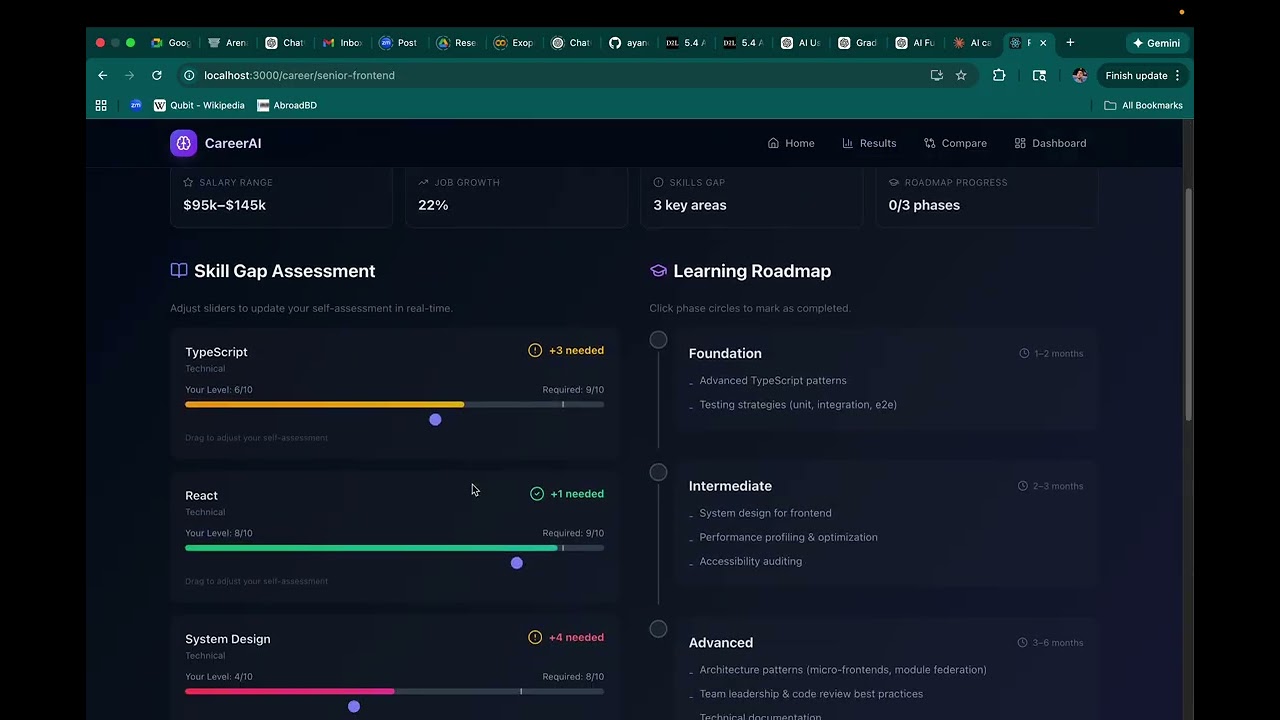1280x720 pixels.
Task: Click the page vertical scrollbar
Action: tap(1188, 304)
